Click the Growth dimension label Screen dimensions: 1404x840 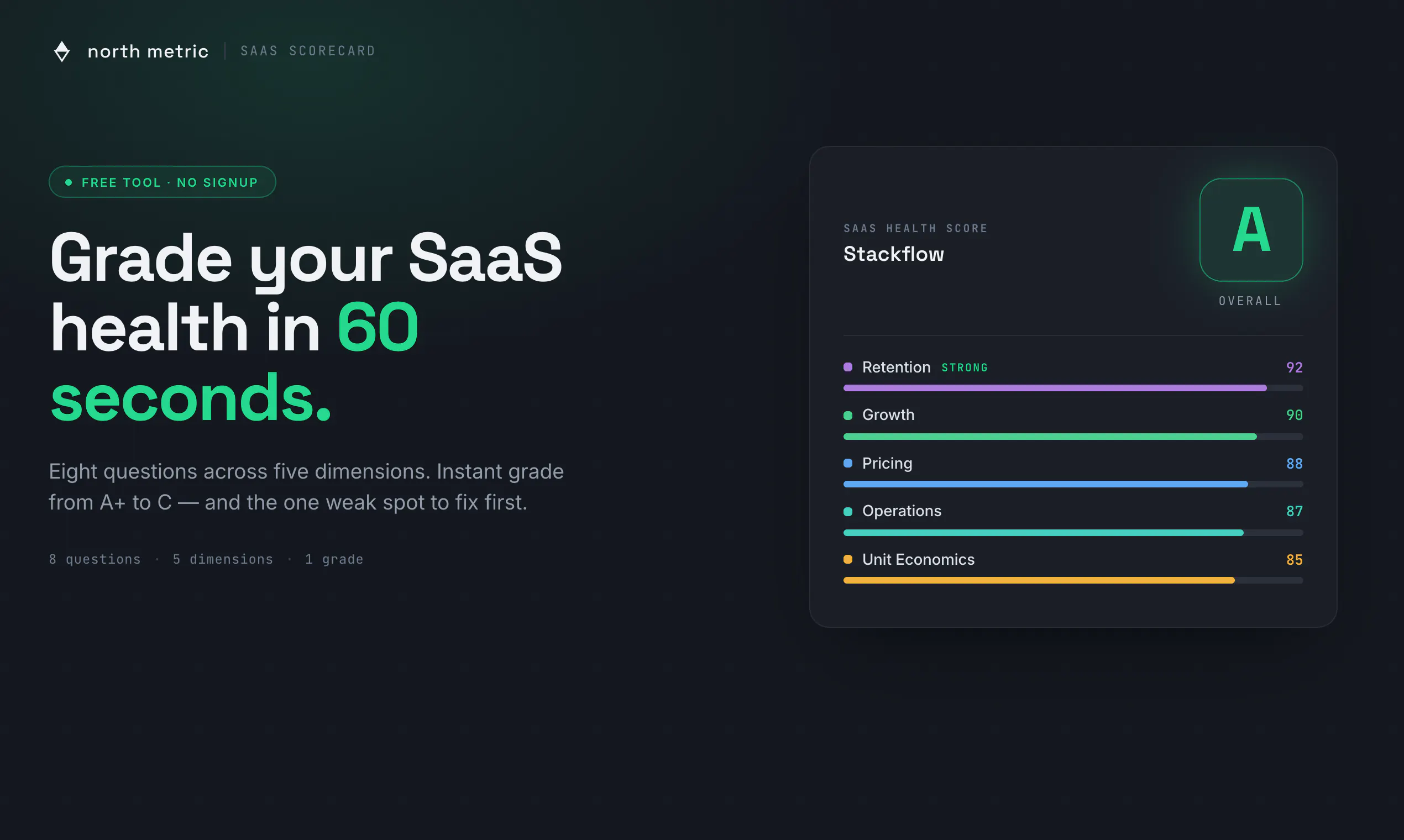point(888,415)
